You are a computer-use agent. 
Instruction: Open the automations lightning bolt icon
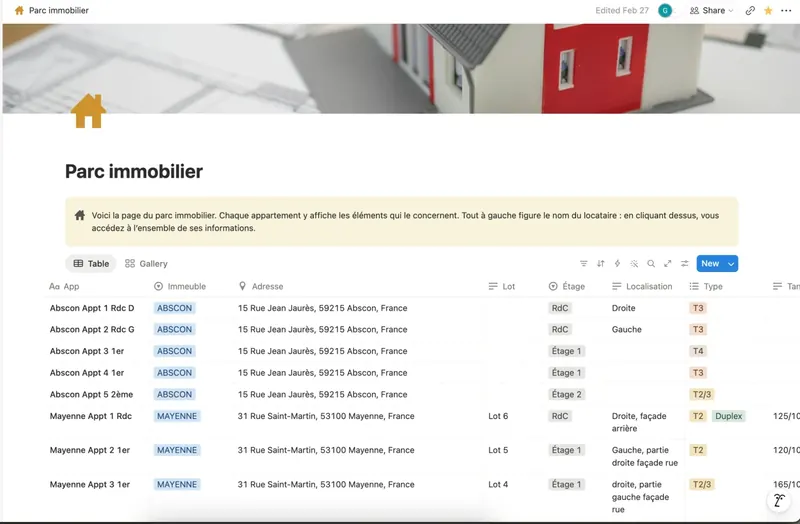click(x=617, y=263)
